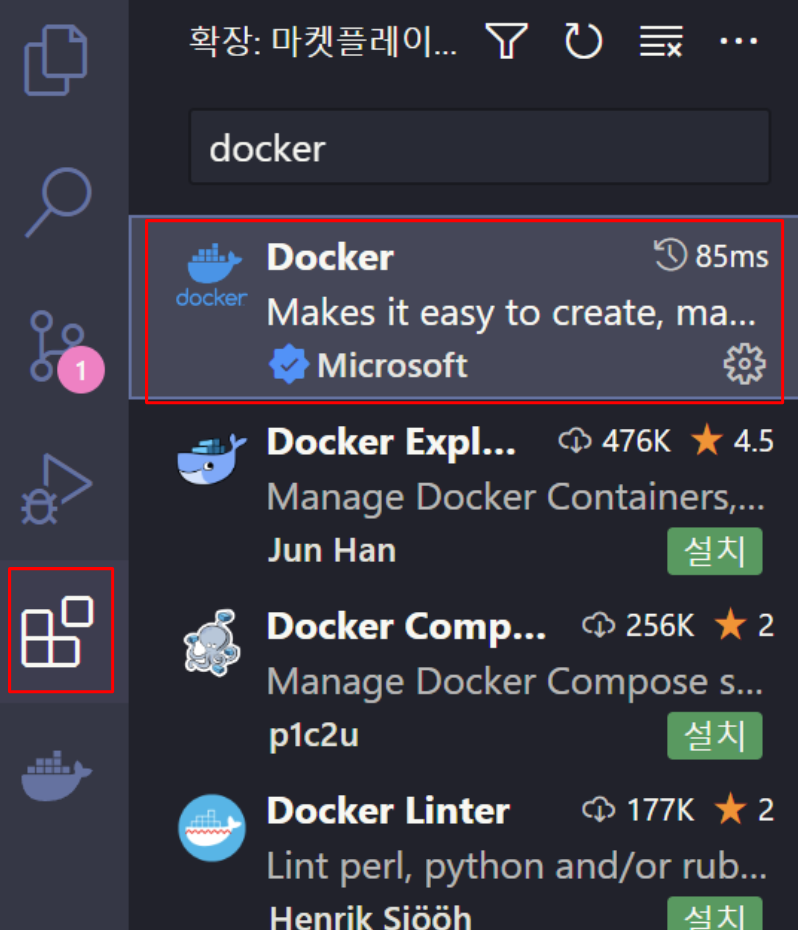
Task: Click the 476K download count
Action: pyautogui.click(x=614, y=441)
